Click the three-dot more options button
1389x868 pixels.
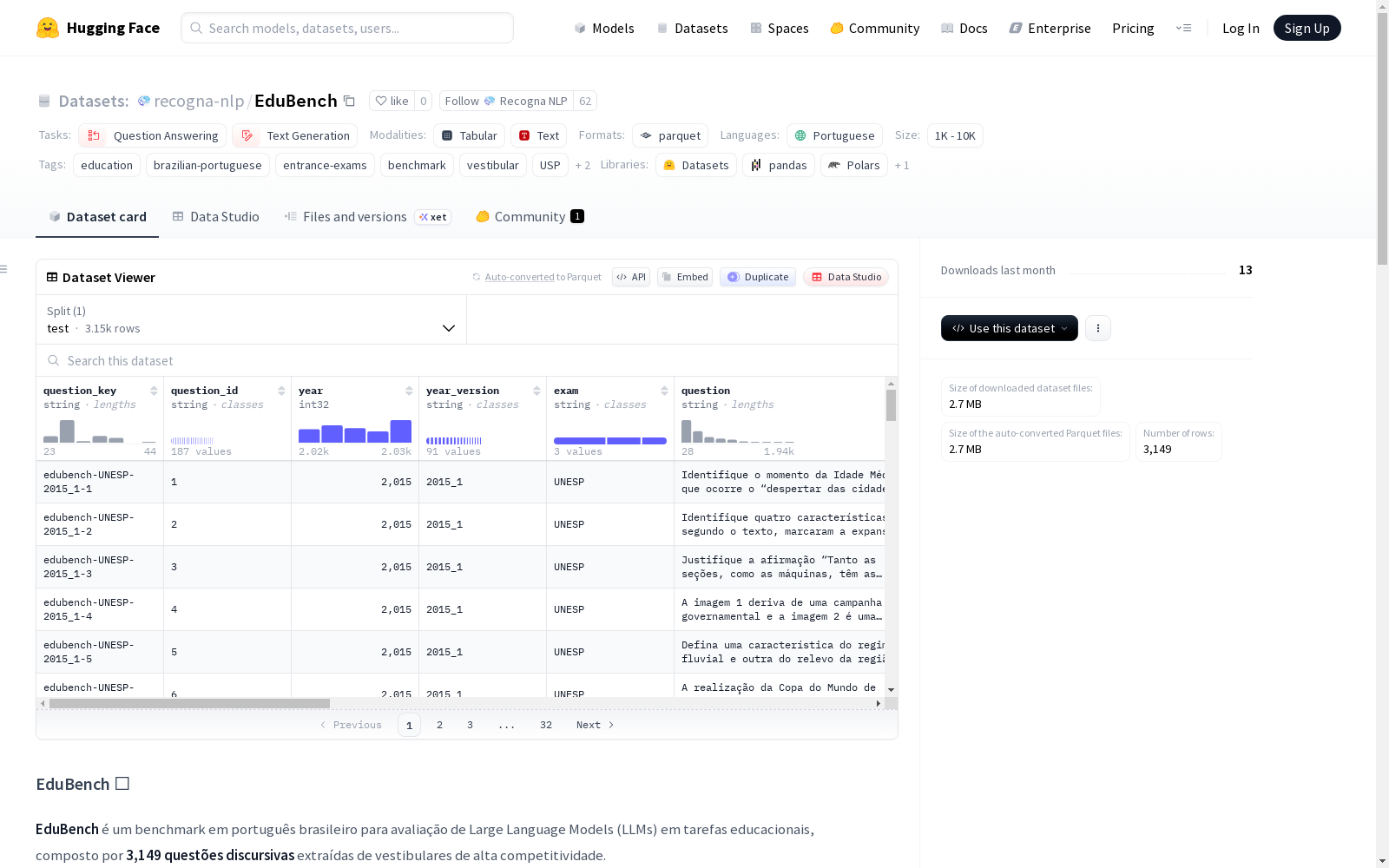coord(1098,328)
